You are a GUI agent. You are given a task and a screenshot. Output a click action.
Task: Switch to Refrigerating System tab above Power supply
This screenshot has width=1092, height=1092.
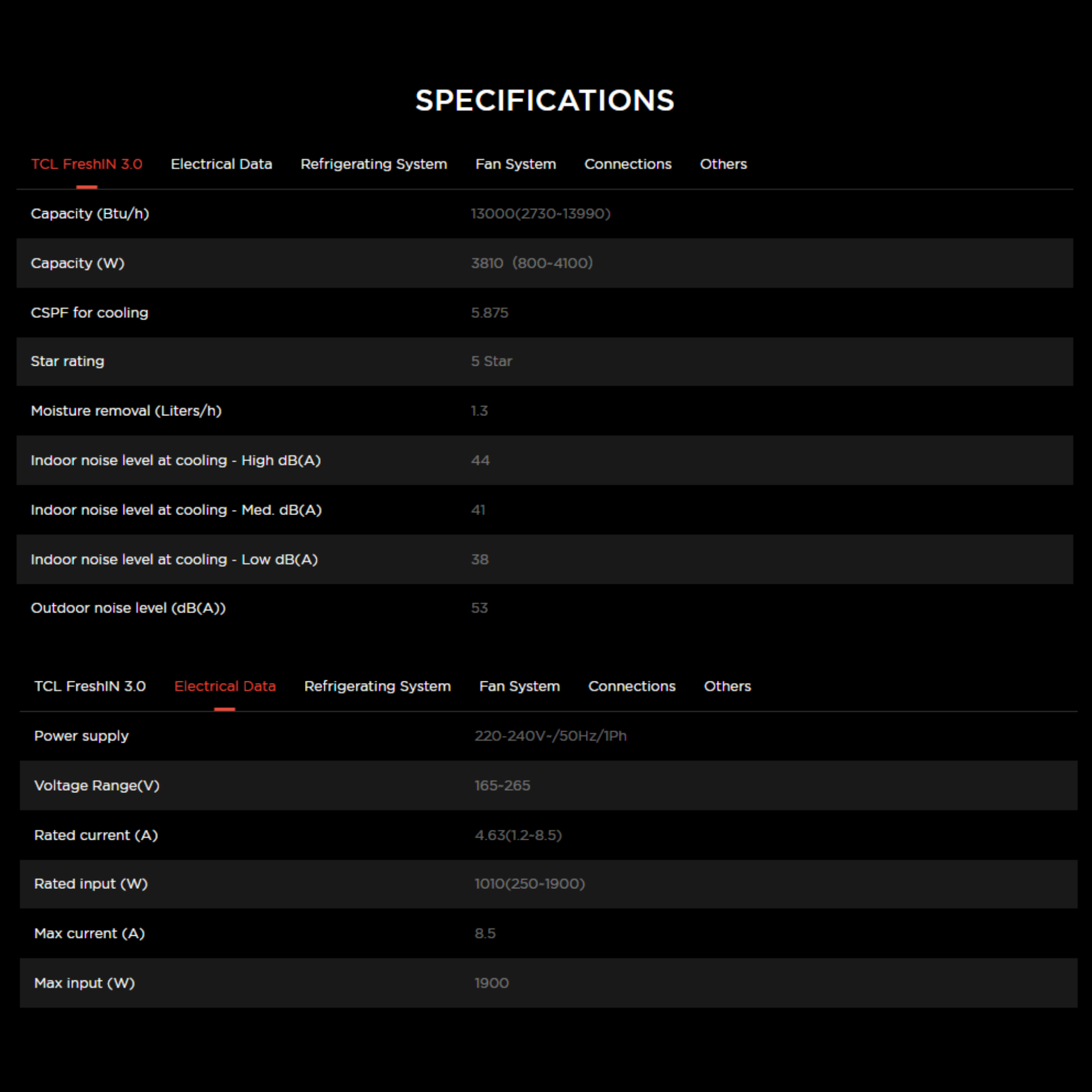click(x=378, y=686)
